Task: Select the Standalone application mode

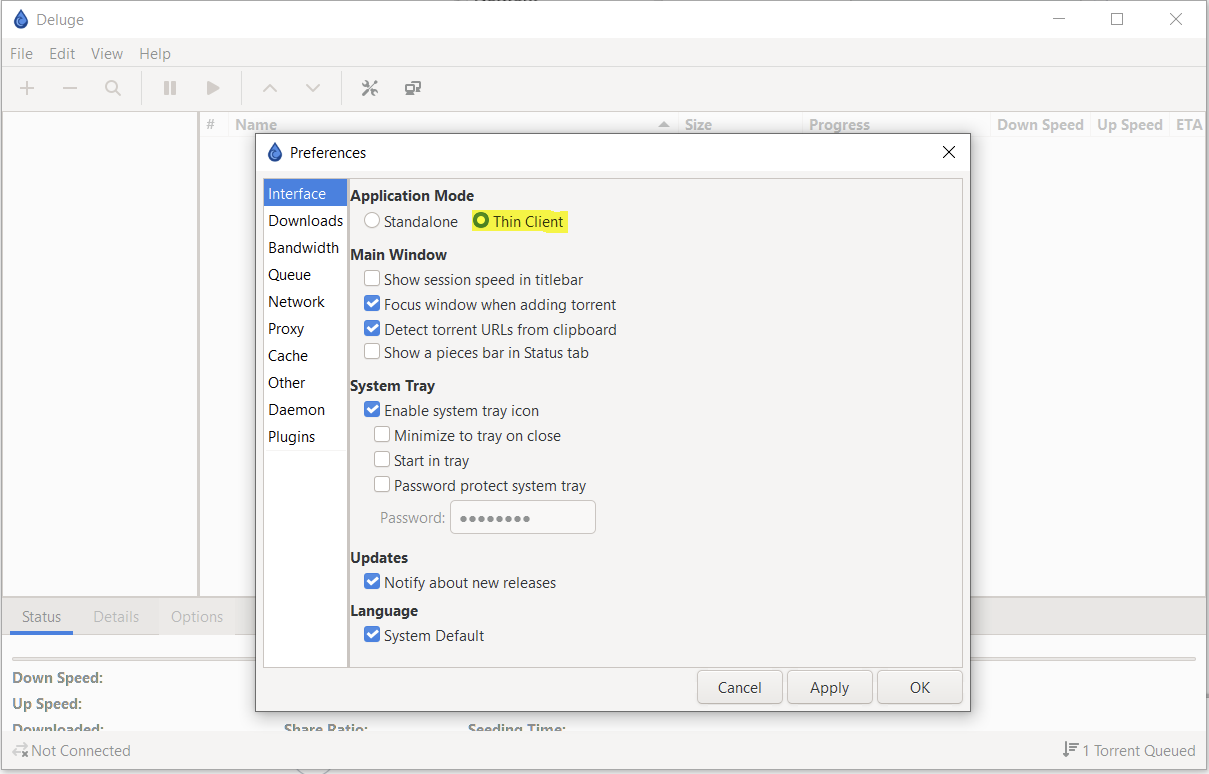Action: pyautogui.click(x=372, y=221)
